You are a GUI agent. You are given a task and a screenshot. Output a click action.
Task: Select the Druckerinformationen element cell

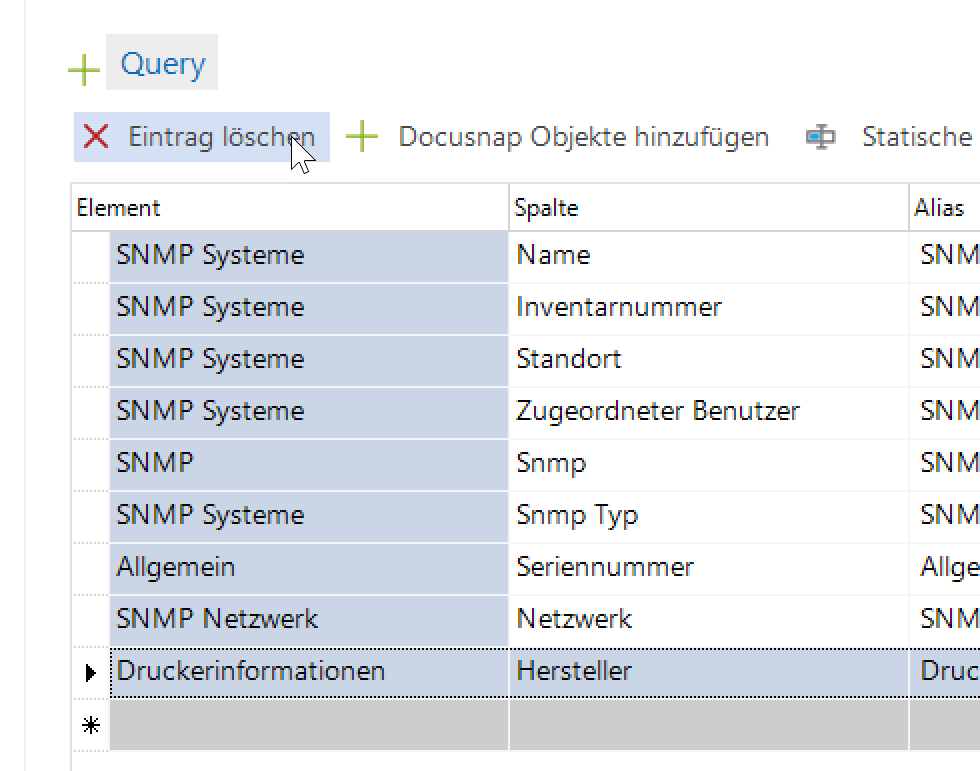[308, 671]
